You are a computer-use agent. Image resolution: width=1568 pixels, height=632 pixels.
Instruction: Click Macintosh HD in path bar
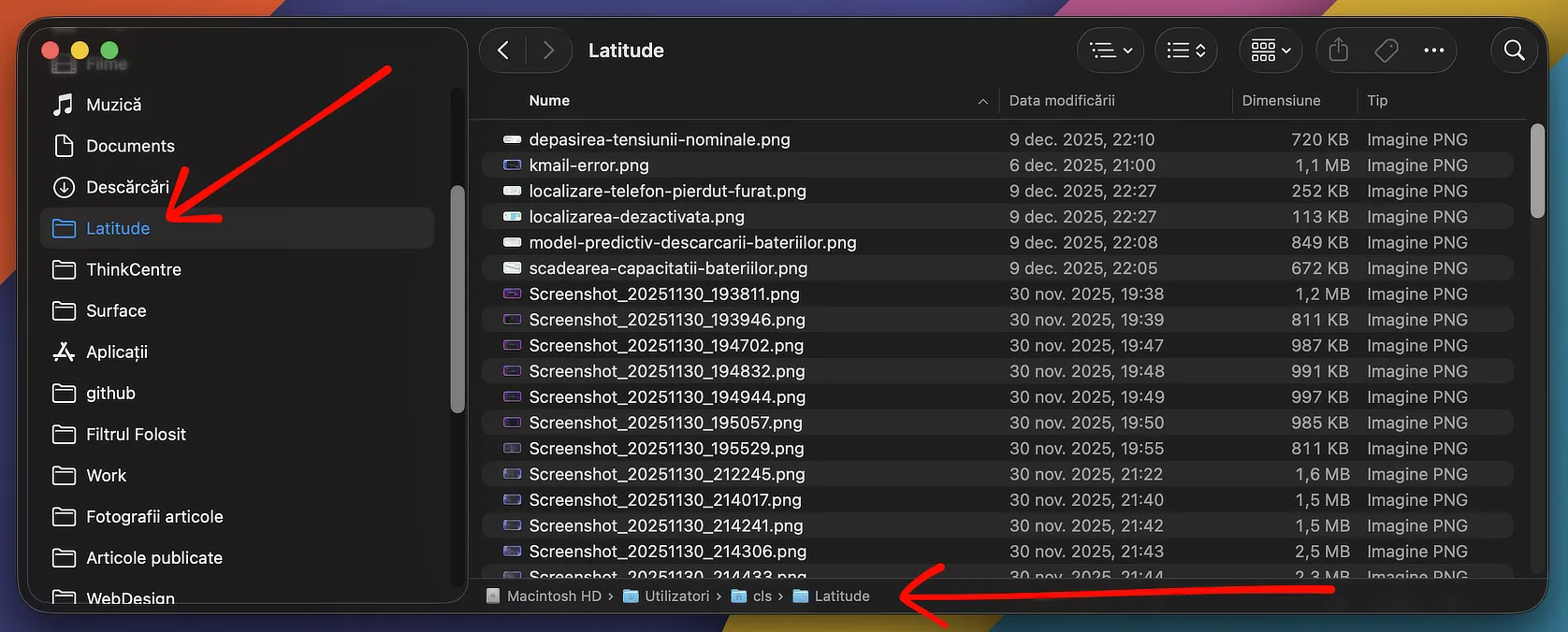pyautogui.click(x=554, y=596)
